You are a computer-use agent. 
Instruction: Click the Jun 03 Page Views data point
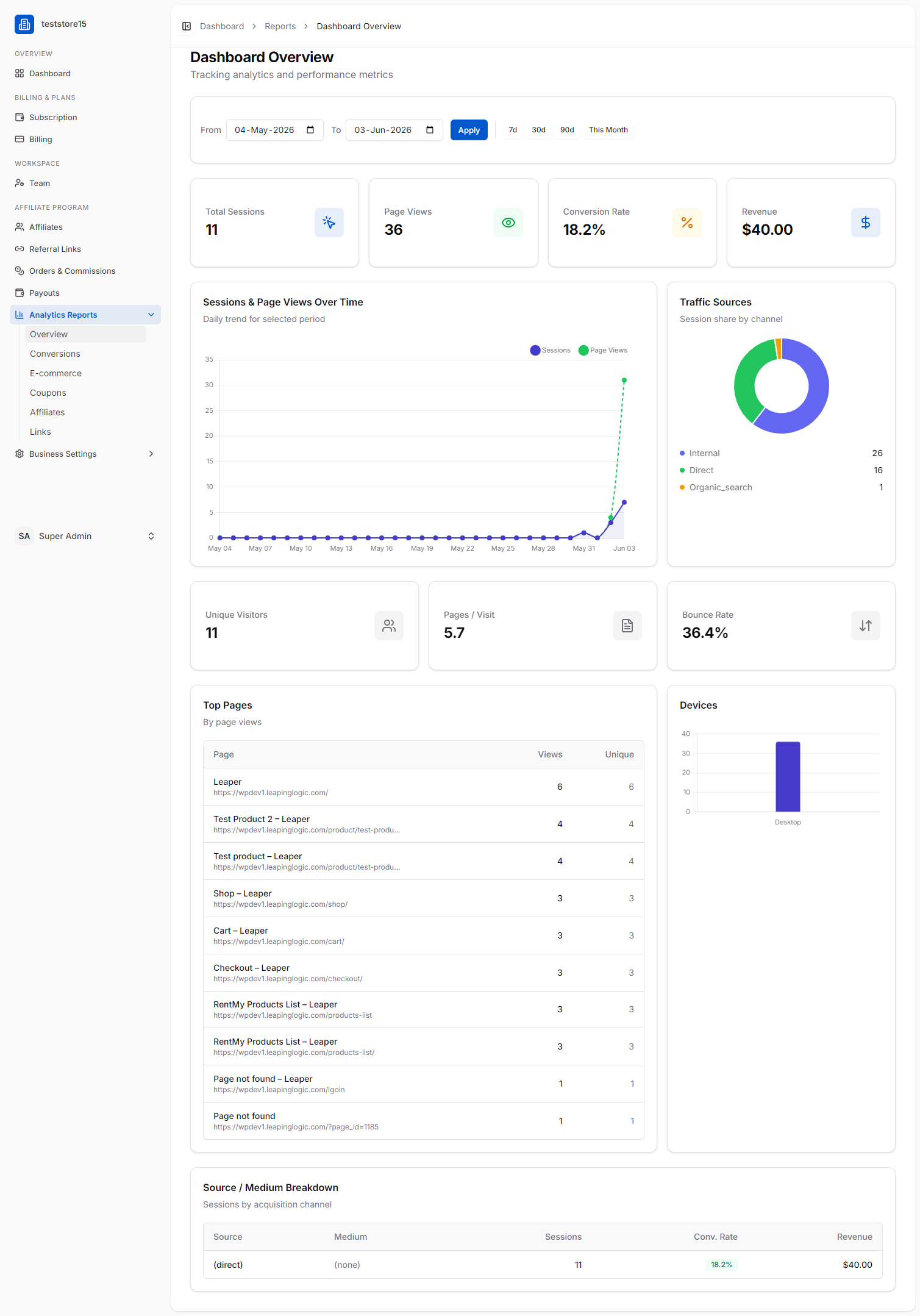[624, 381]
